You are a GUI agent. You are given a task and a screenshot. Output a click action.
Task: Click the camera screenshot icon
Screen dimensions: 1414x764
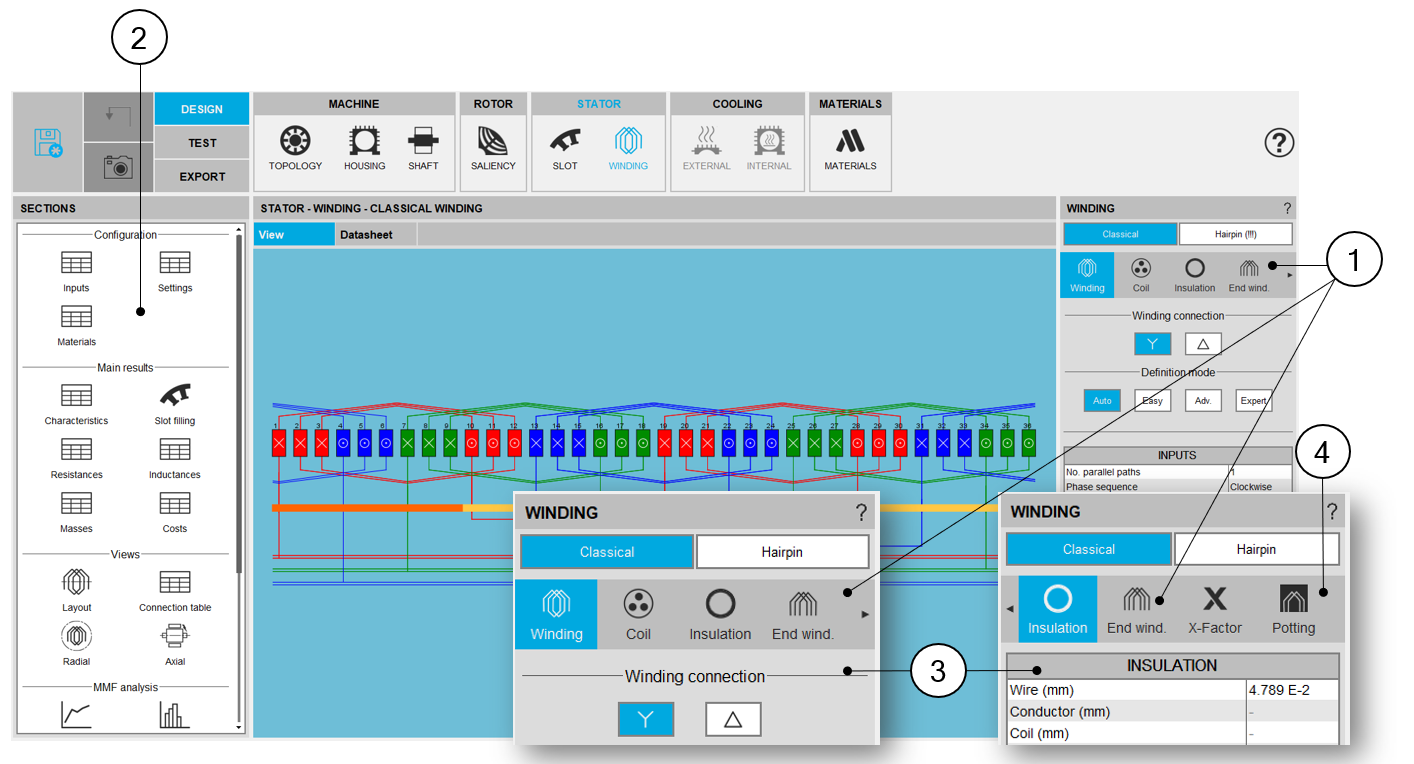(x=118, y=167)
